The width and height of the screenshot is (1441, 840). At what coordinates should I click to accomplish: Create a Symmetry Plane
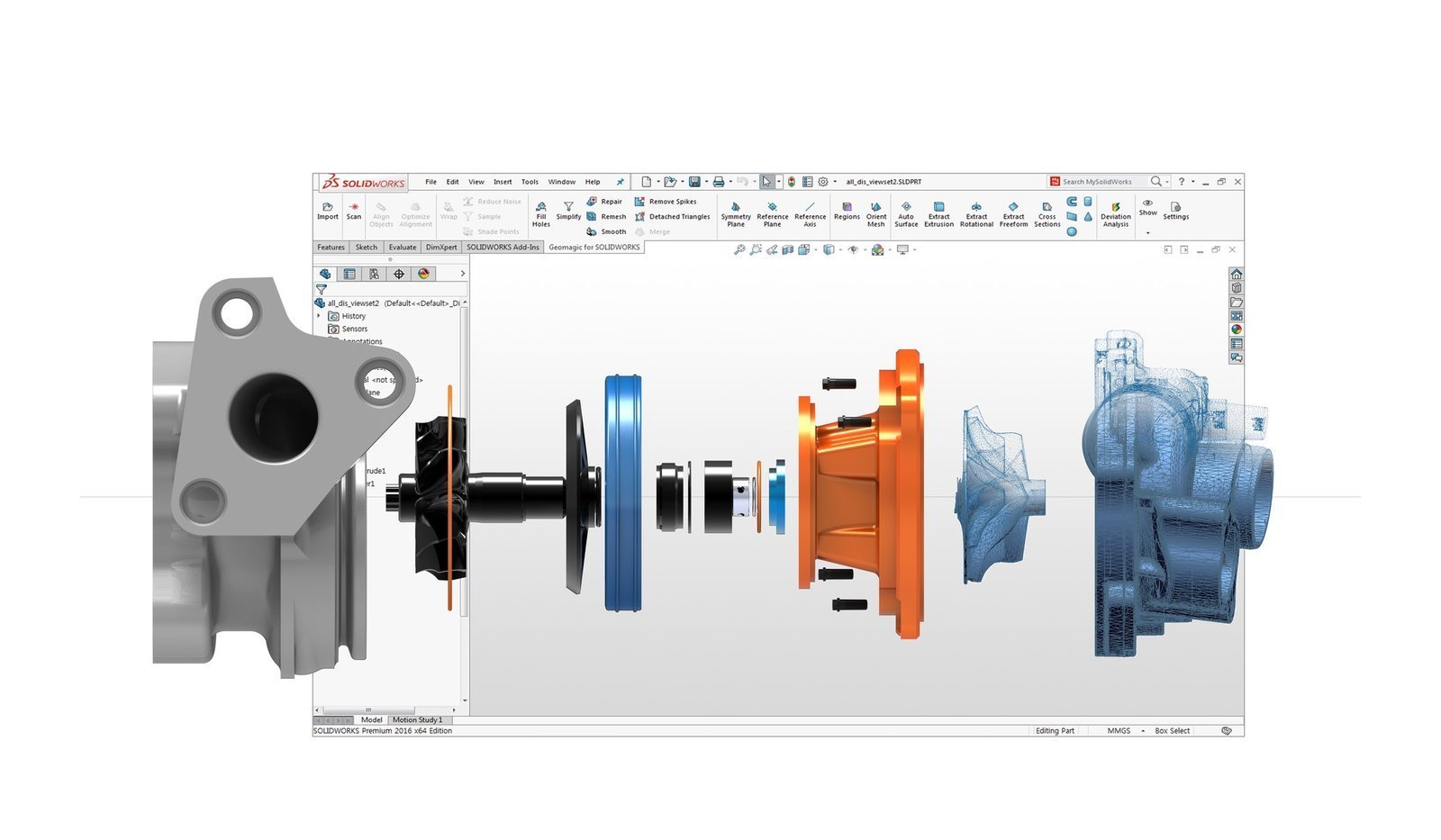[736, 214]
